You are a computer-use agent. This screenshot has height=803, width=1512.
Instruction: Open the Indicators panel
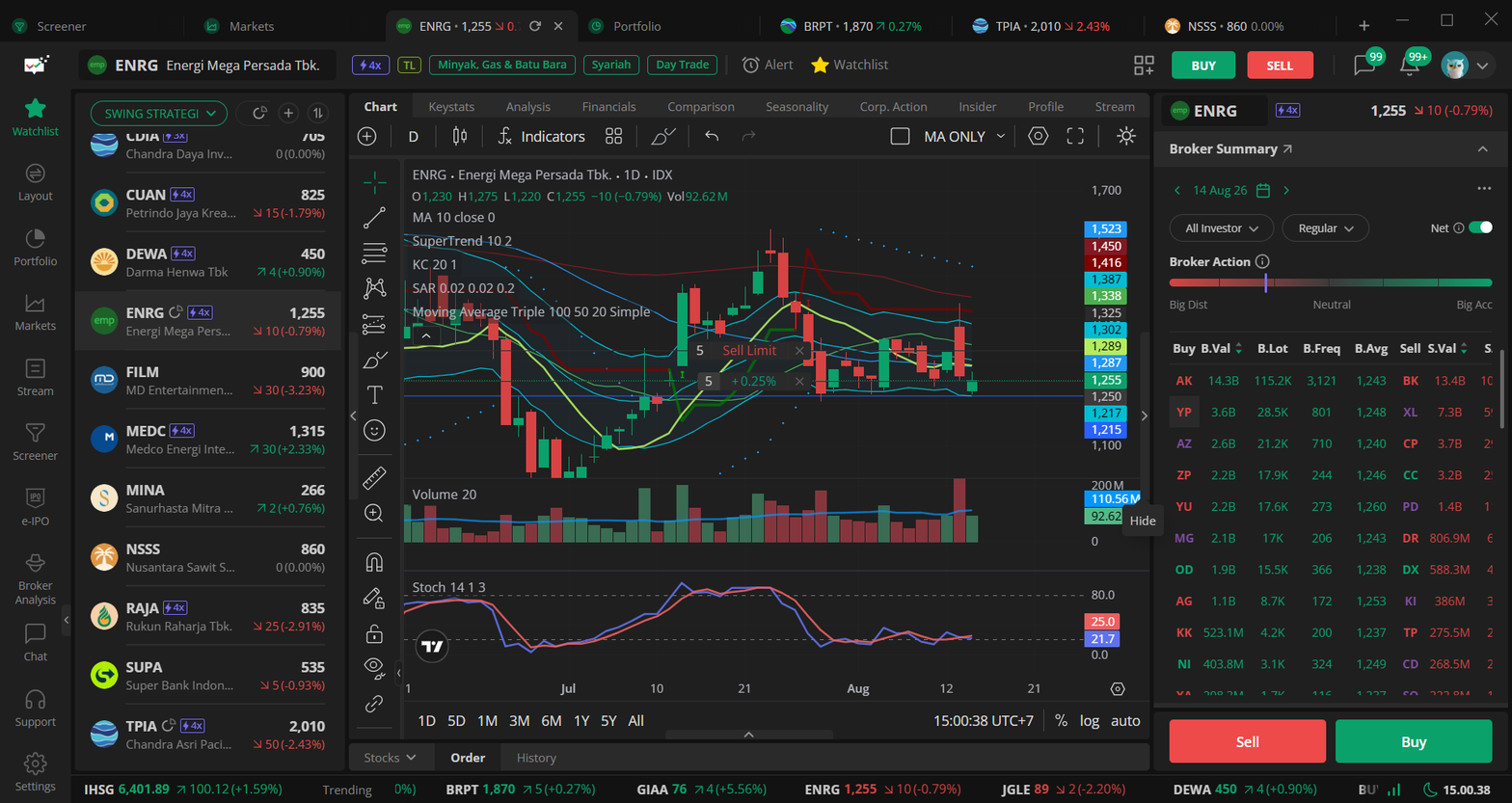541,137
